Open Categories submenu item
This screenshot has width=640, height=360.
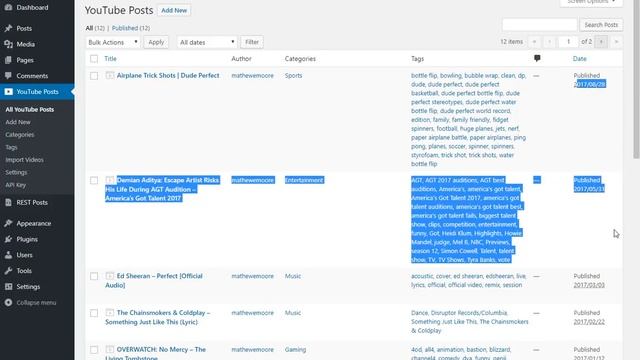point(20,135)
